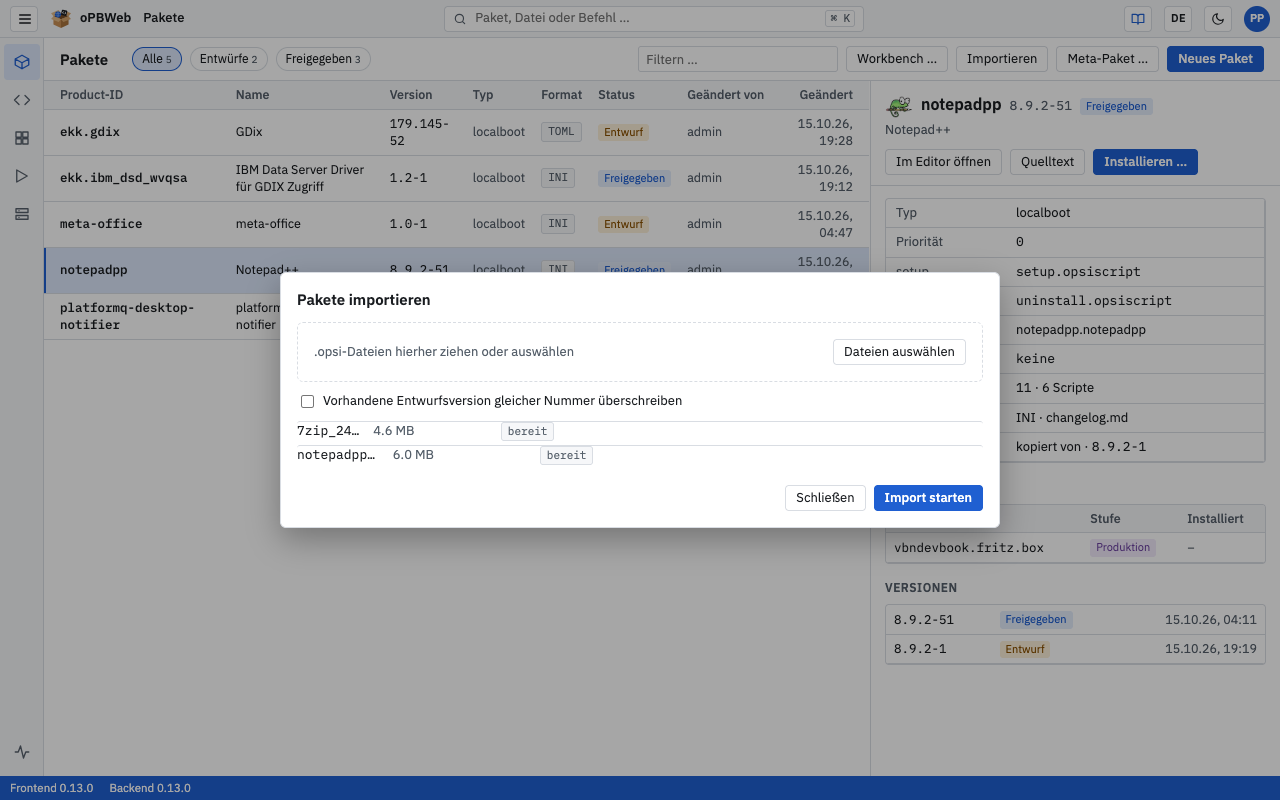
Task: Open the hamburger navigation menu
Action: point(26,18)
